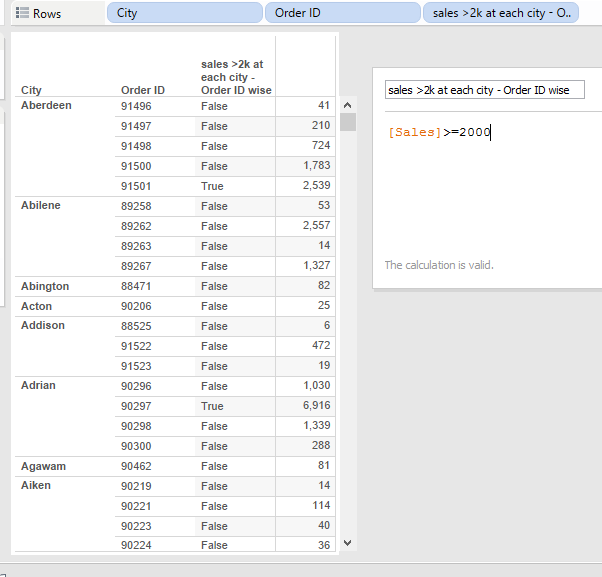Click Order ID 91500
Image resolution: width=602 pixels, height=577 pixels.
pos(136,166)
